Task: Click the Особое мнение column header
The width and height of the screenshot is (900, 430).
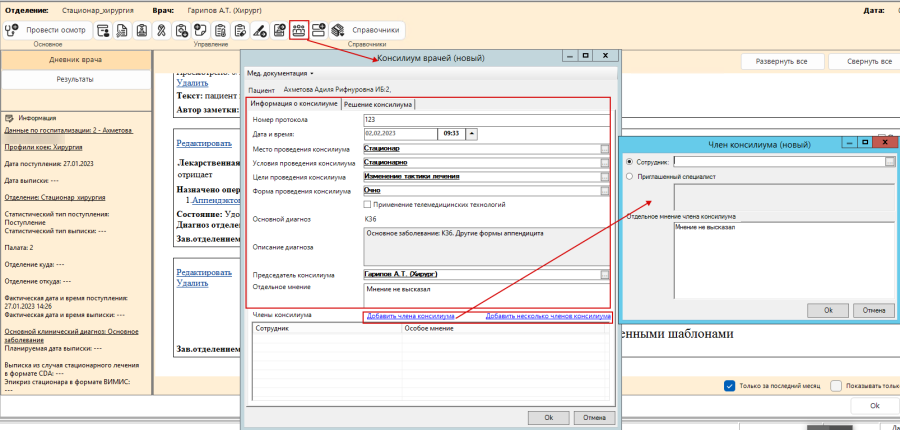Action: [503, 328]
